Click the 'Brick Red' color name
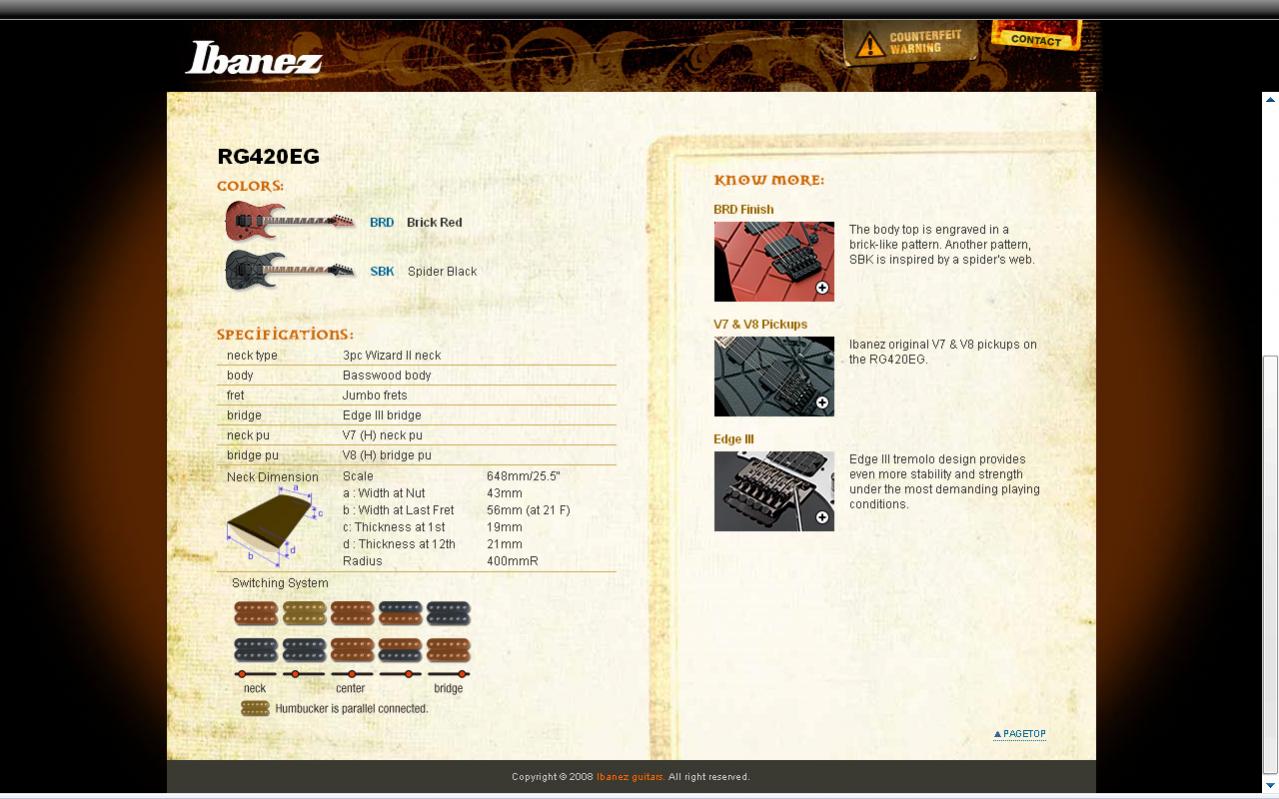Viewport: 1279px width, 799px height. [x=434, y=223]
